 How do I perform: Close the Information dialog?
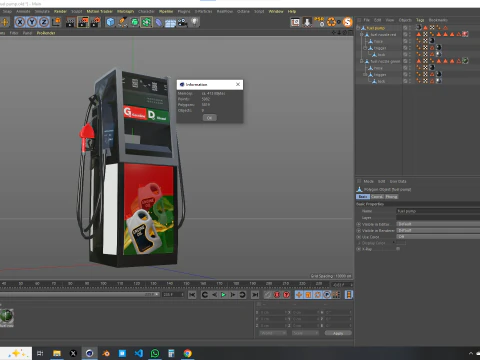pos(238,84)
